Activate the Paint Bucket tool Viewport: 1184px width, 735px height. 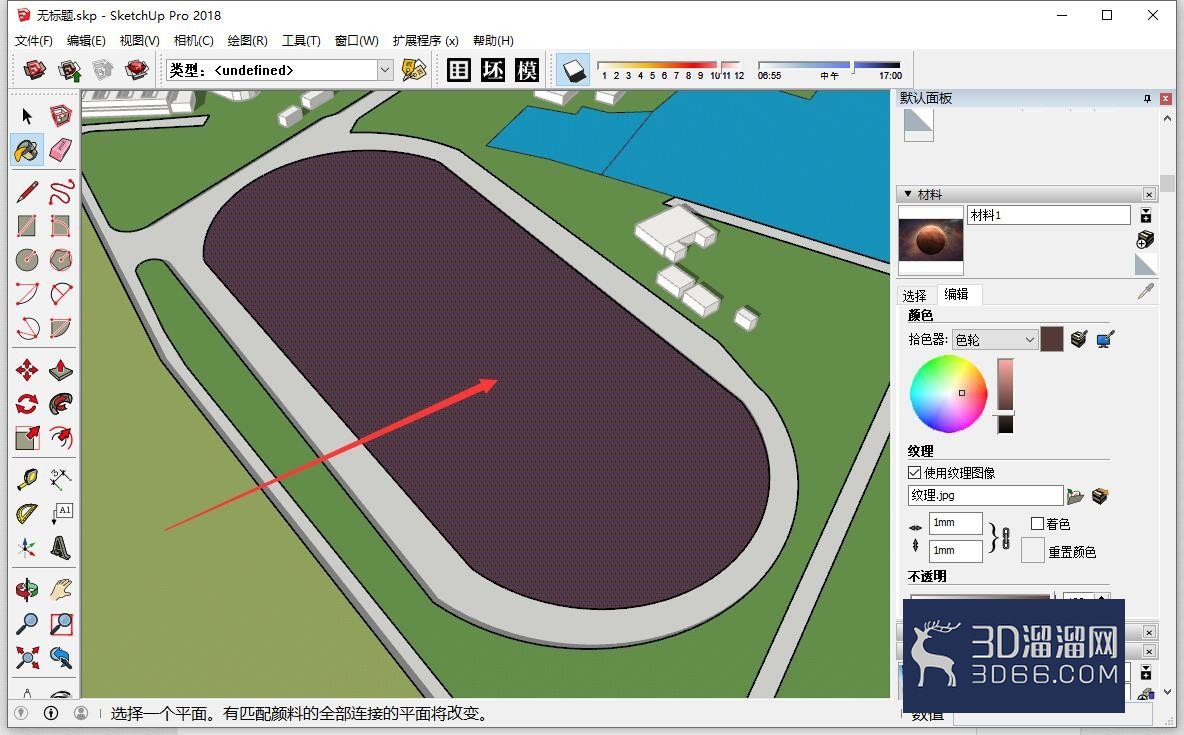tap(27, 150)
